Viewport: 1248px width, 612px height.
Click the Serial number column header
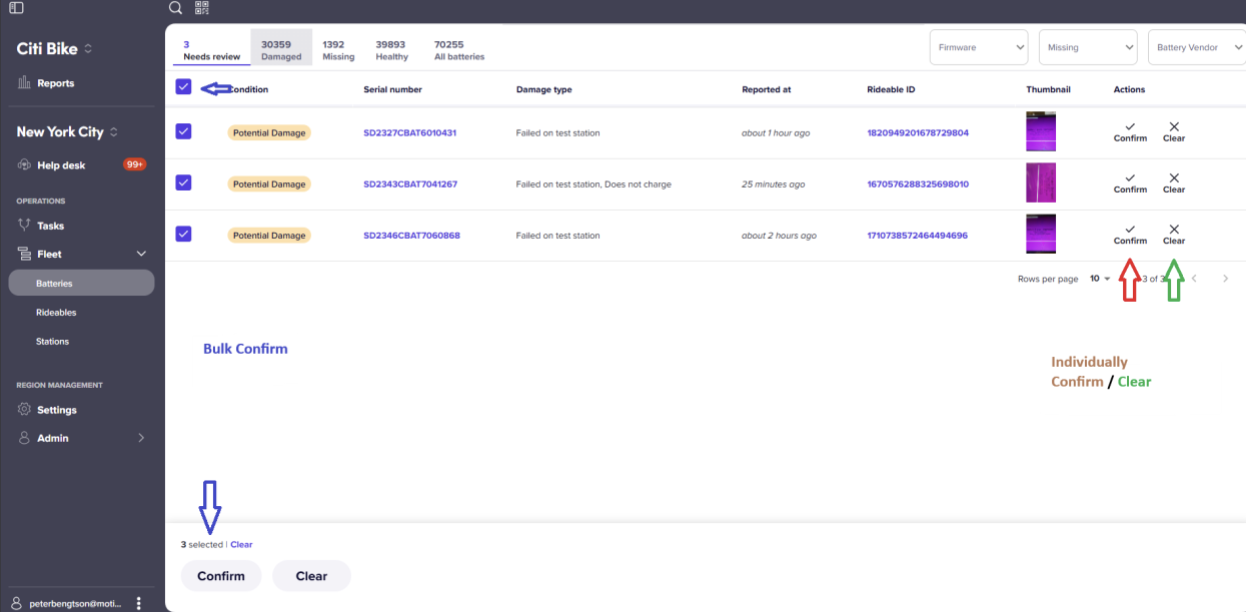point(392,90)
